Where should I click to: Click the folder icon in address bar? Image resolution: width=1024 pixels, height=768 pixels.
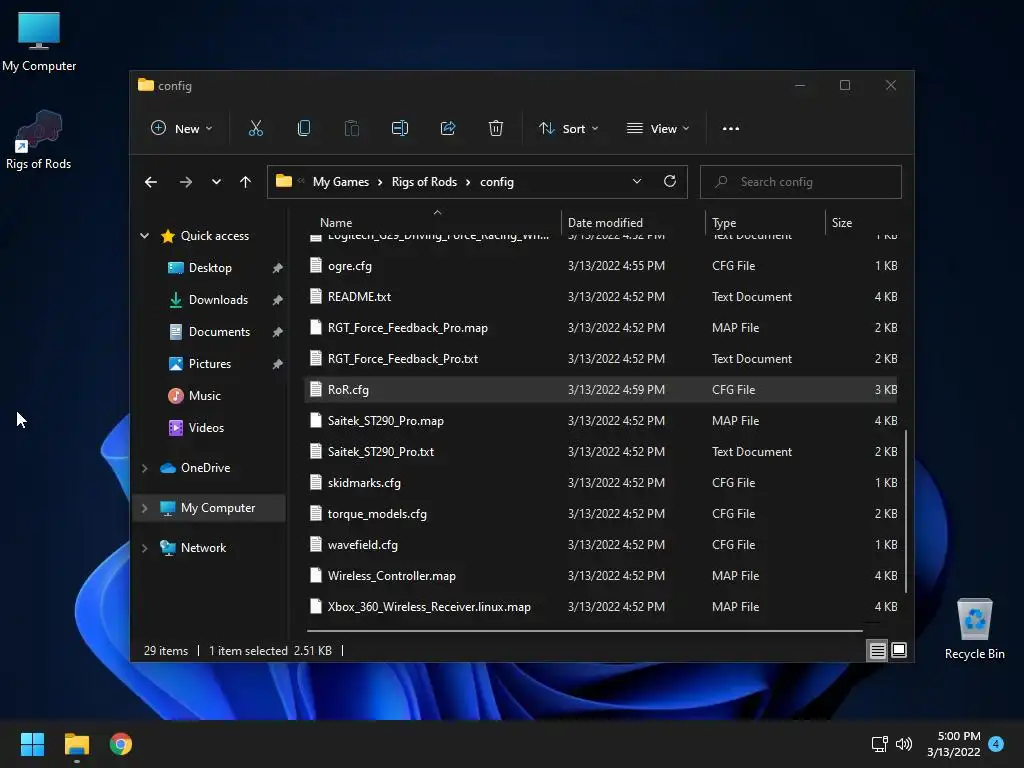pos(283,181)
